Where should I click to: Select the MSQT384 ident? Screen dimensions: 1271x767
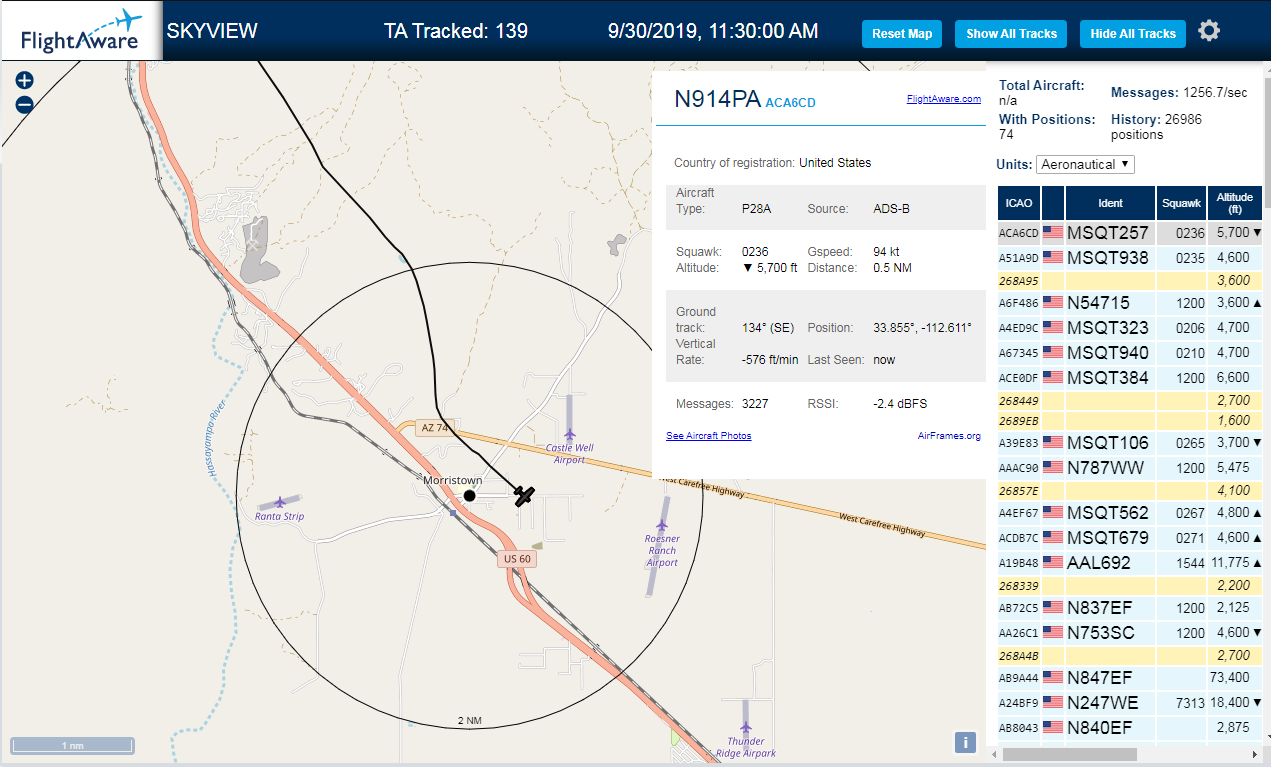(1108, 377)
